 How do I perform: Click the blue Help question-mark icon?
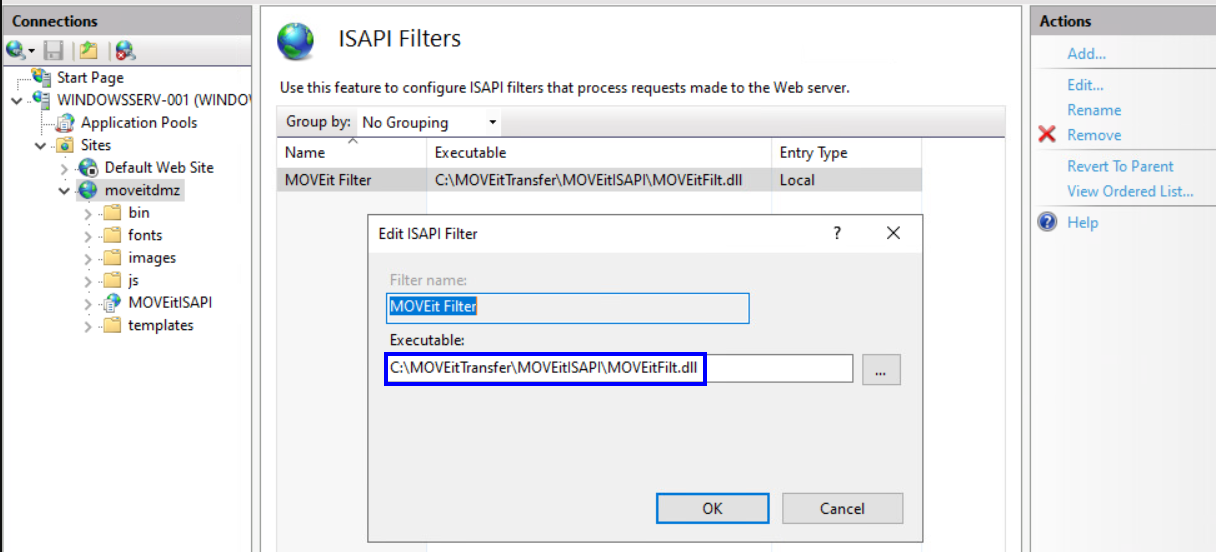[x=1047, y=222]
